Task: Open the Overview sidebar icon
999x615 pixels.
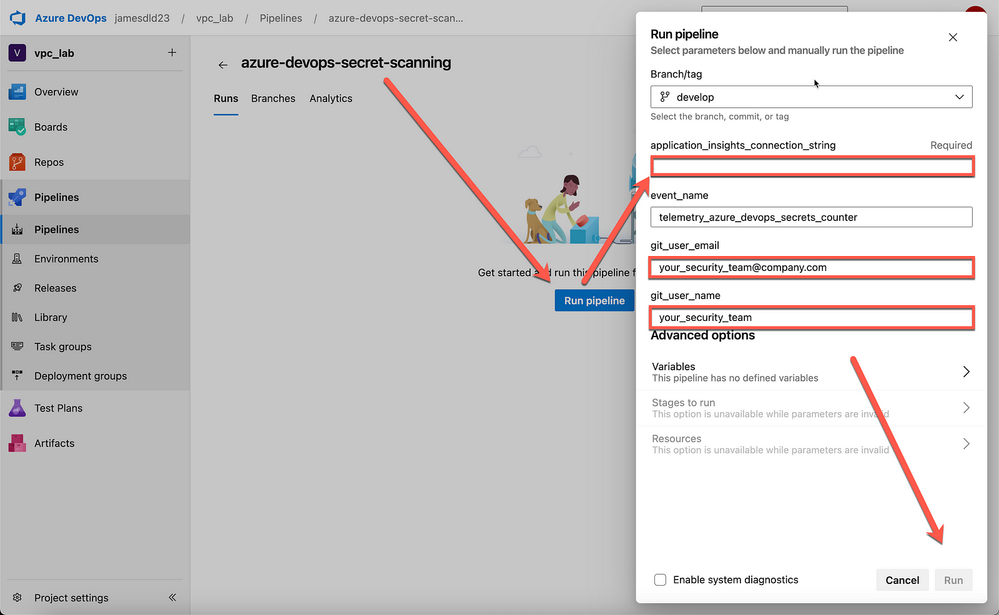Action: [17, 92]
